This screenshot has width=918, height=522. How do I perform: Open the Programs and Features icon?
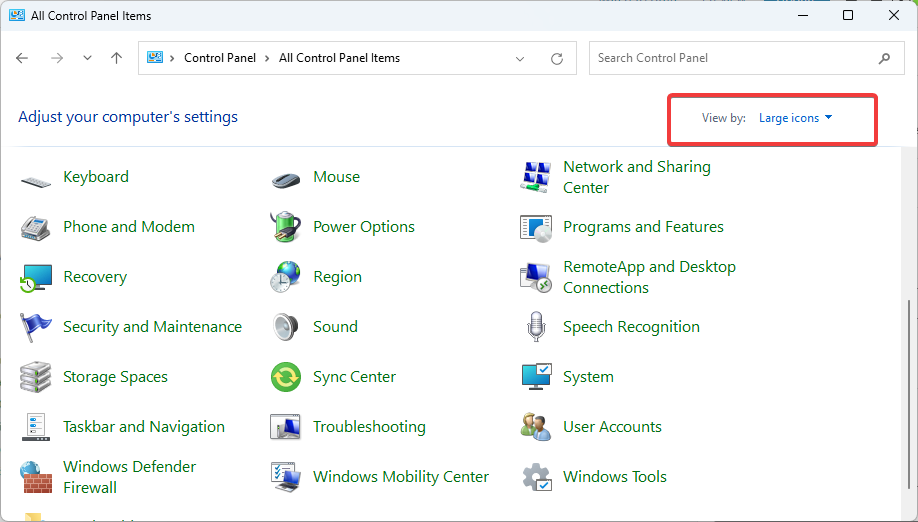point(535,228)
